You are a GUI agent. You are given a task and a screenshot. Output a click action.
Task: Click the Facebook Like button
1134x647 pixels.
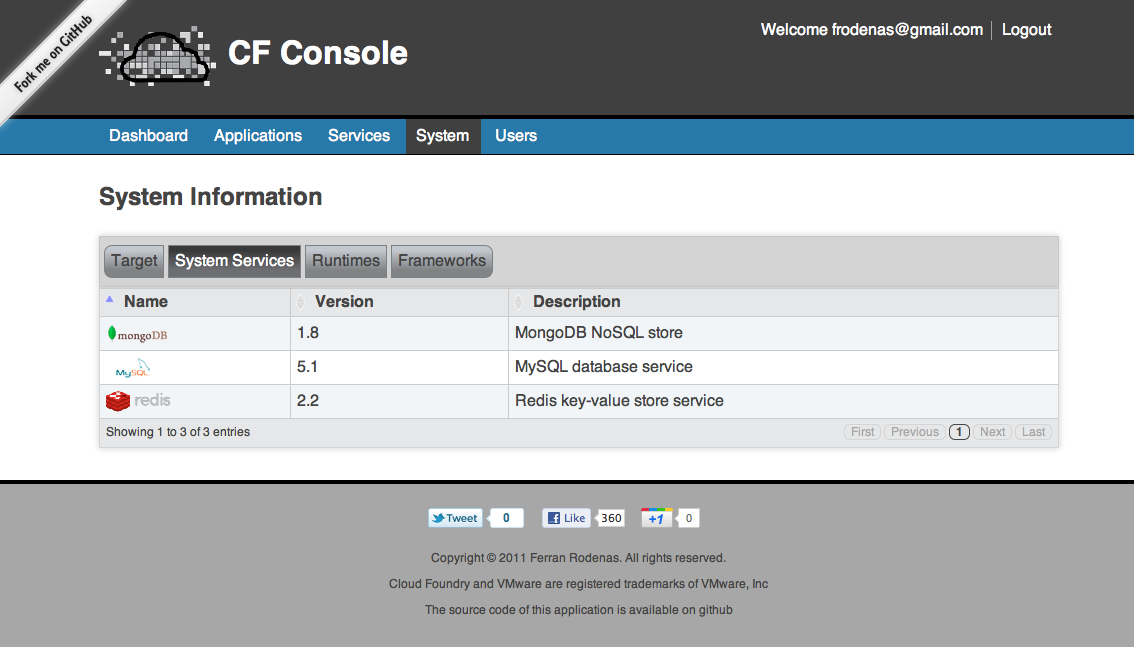pyautogui.click(x=566, y=518)
